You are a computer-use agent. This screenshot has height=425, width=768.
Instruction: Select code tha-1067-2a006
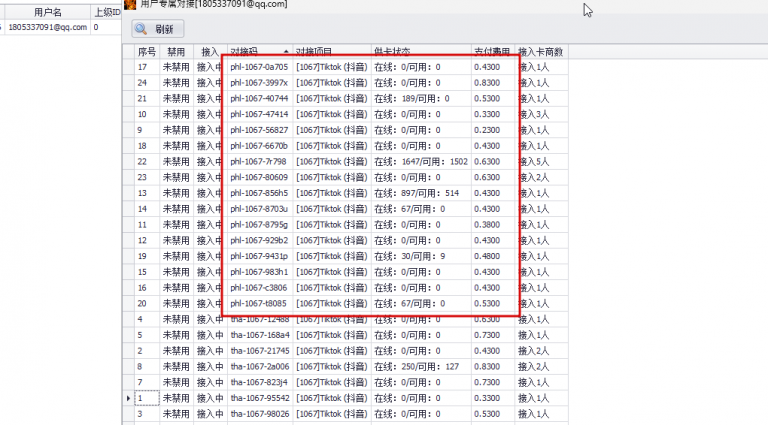[x=260, y=367]
